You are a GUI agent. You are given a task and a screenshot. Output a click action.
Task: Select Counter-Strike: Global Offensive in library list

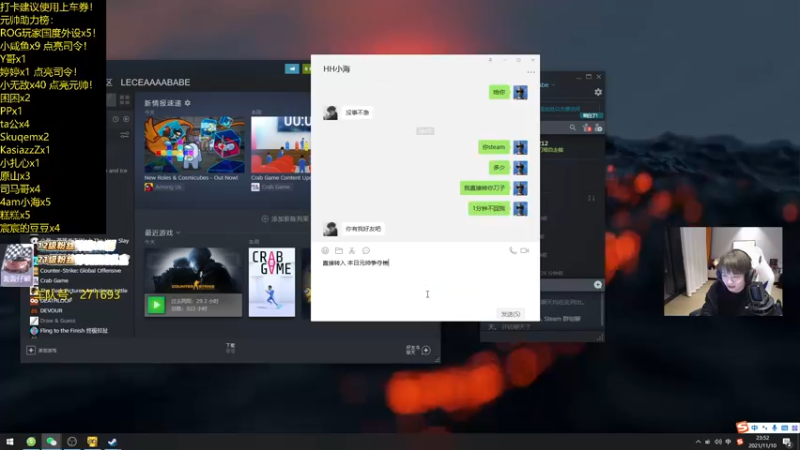(80, 270)
